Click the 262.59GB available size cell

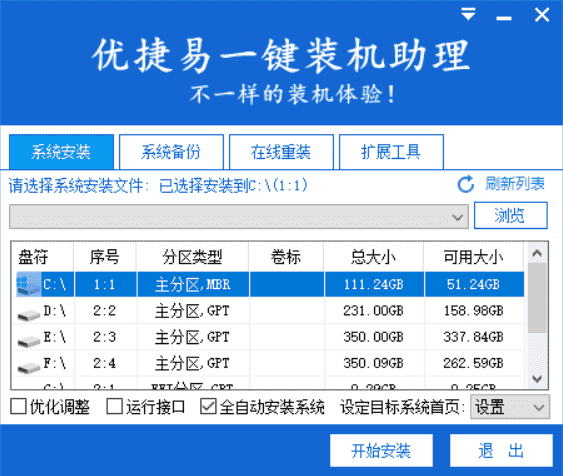474,363
